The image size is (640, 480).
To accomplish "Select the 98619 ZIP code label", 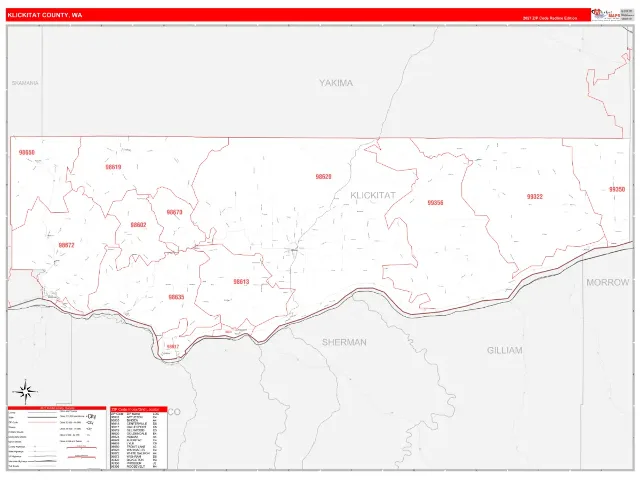I will pos(113,167).
